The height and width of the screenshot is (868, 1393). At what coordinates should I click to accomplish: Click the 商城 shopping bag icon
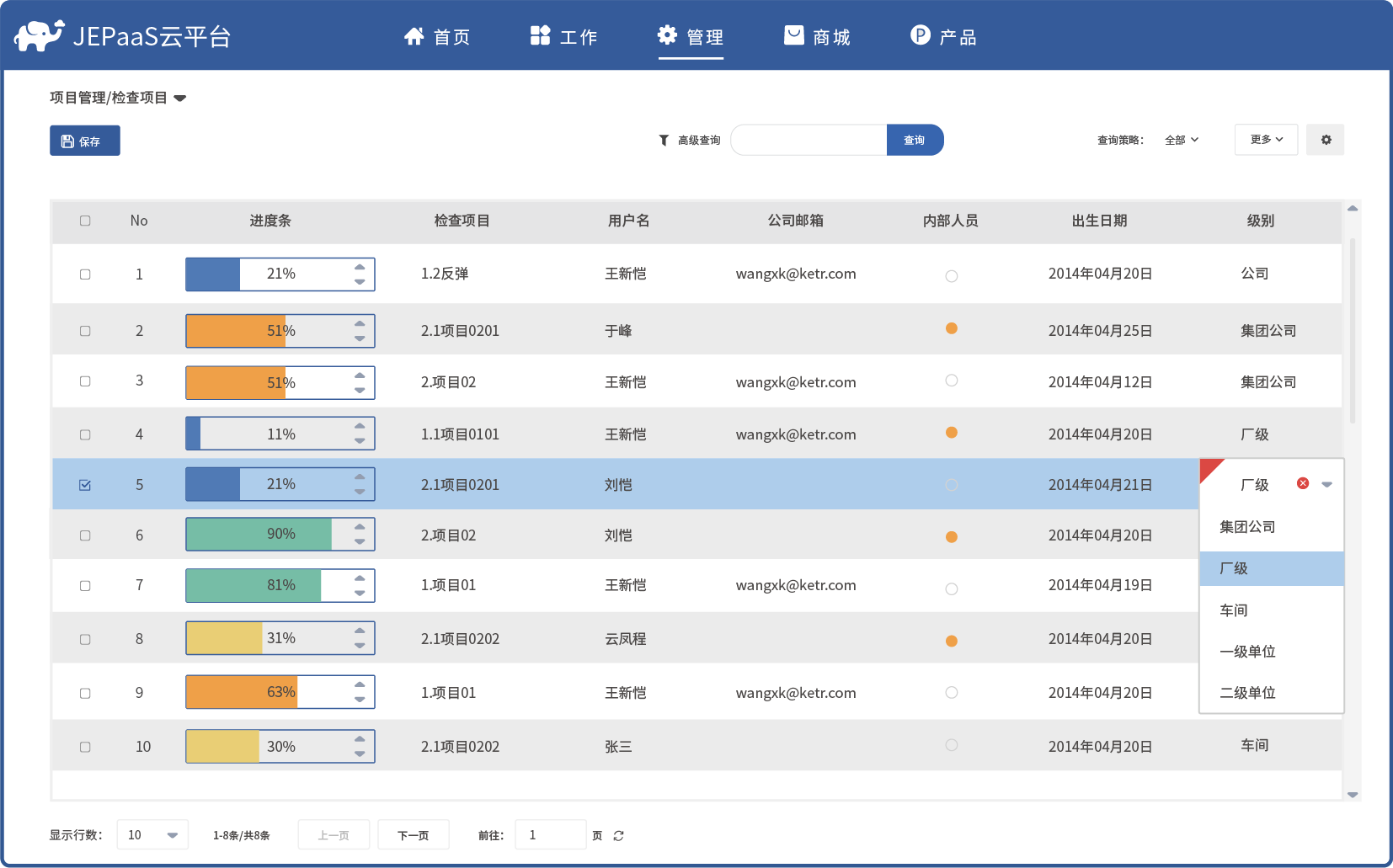click(x=793, y=35)
